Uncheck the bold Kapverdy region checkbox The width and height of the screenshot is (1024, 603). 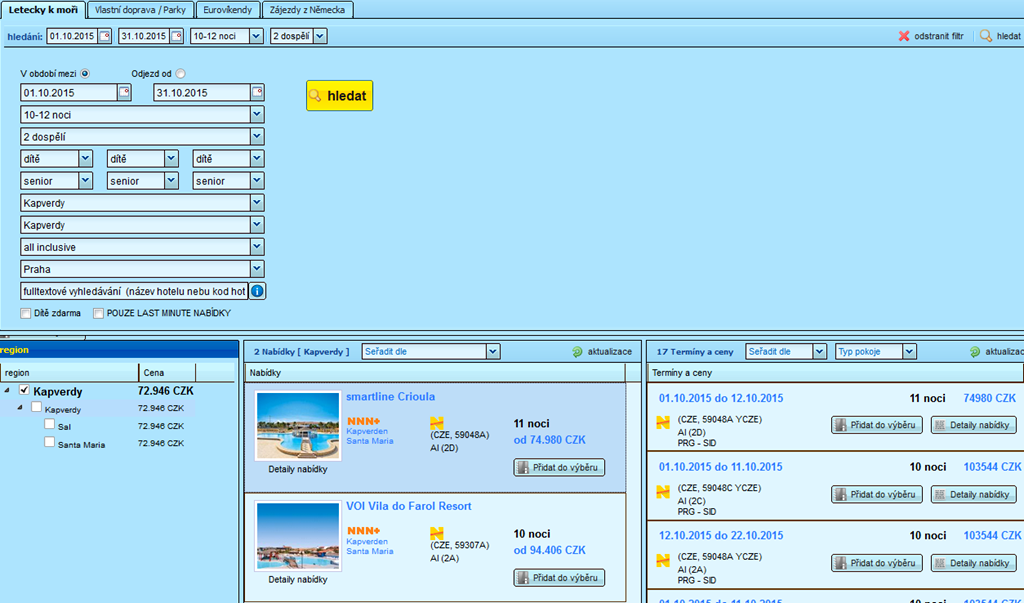click(24, 390)
